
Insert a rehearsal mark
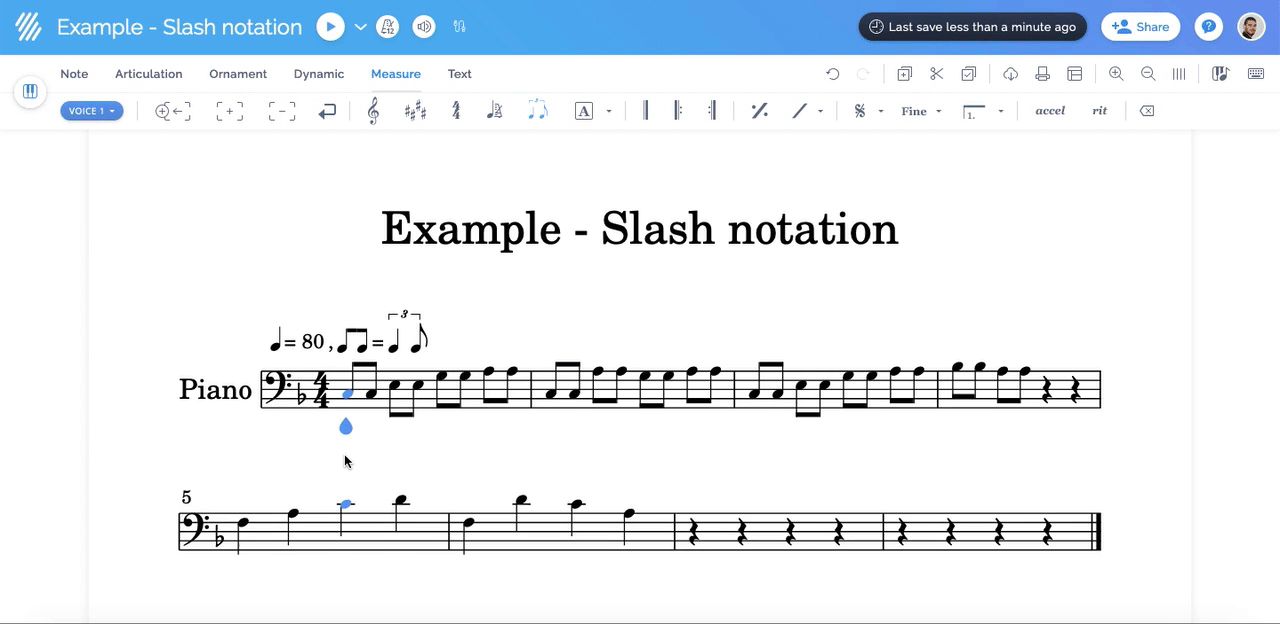coord(584,110)
